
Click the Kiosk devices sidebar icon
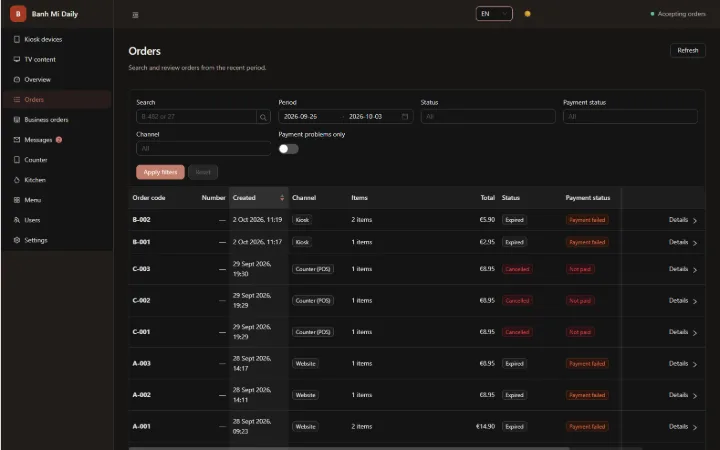point(17,39)
